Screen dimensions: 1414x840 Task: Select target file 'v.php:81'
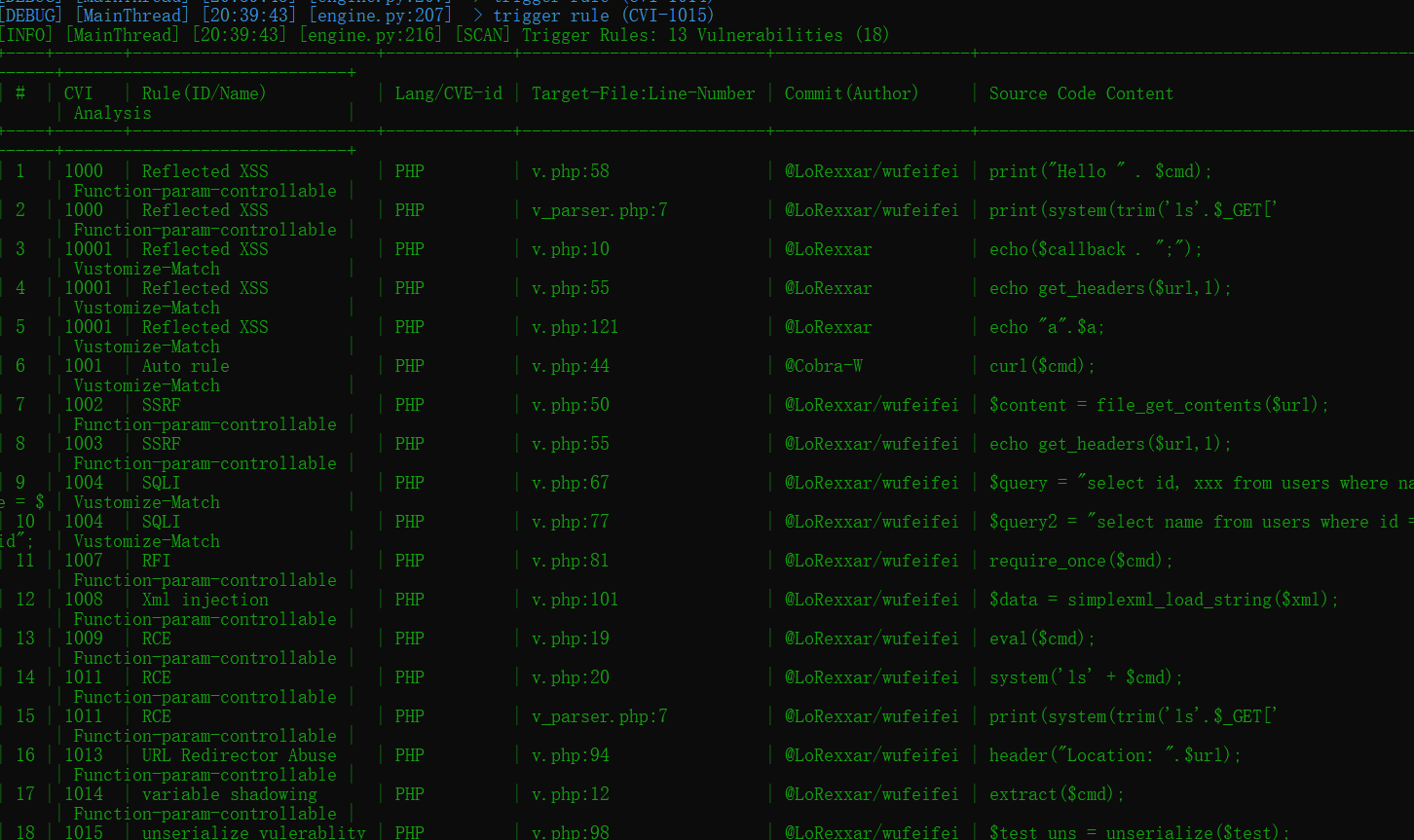coord(571,561)
